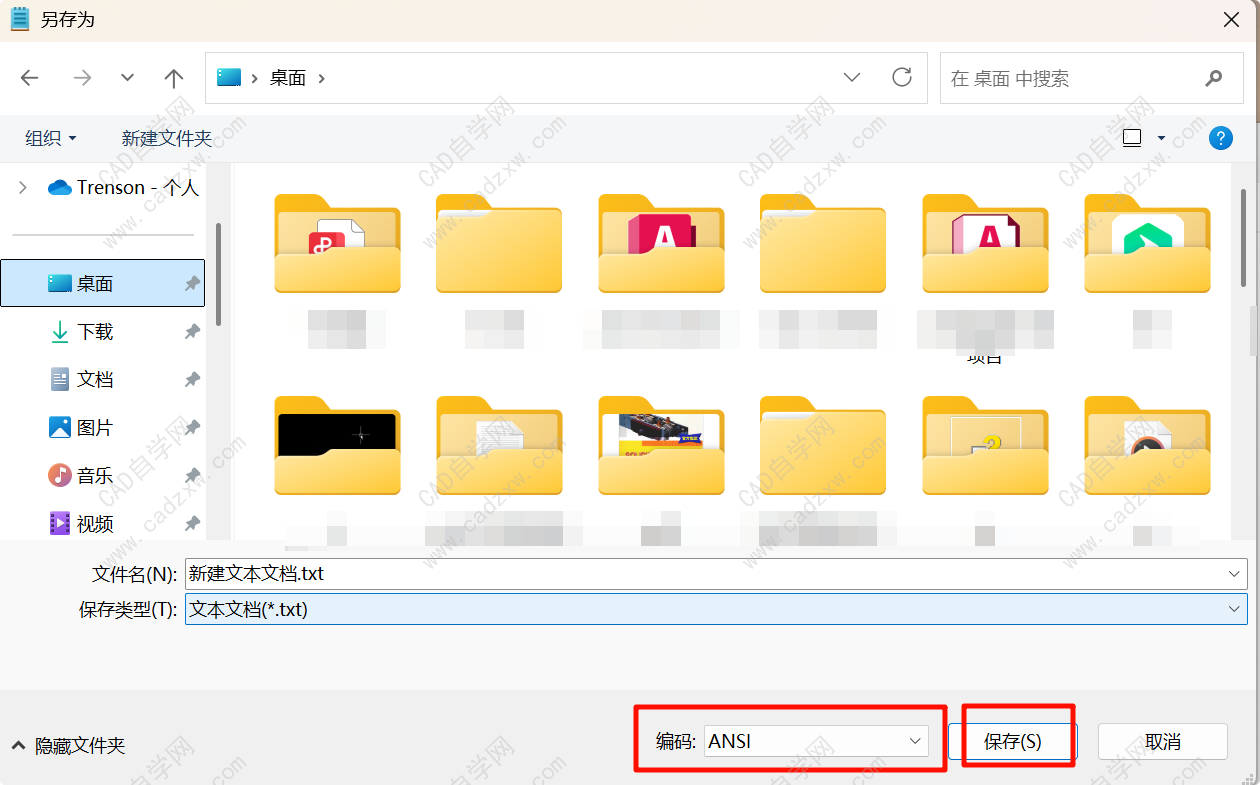Select the folder with black image preview
The image size is (1260, 785).
pos(338,445)
